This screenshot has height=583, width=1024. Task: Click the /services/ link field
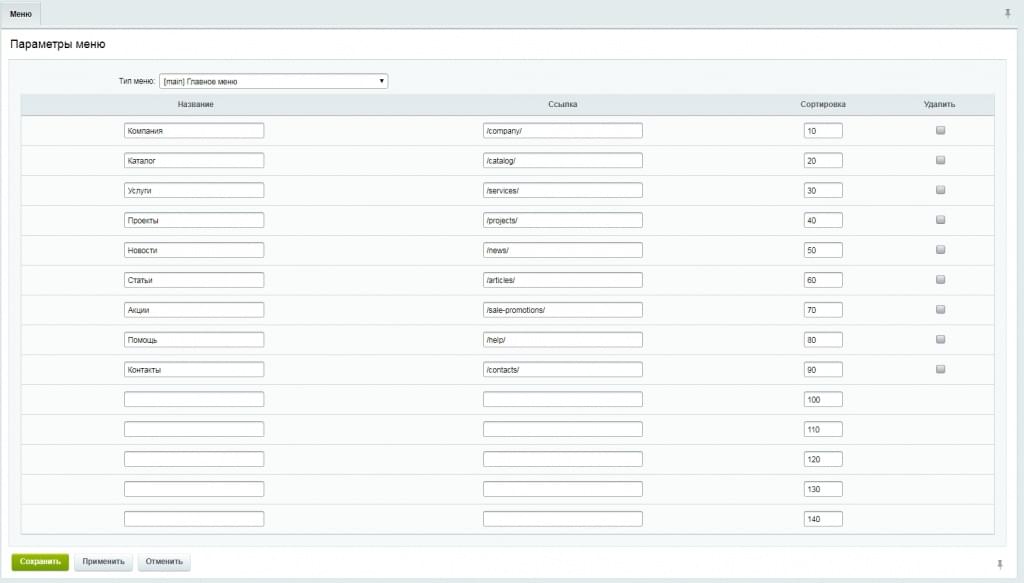click(562, 191)
